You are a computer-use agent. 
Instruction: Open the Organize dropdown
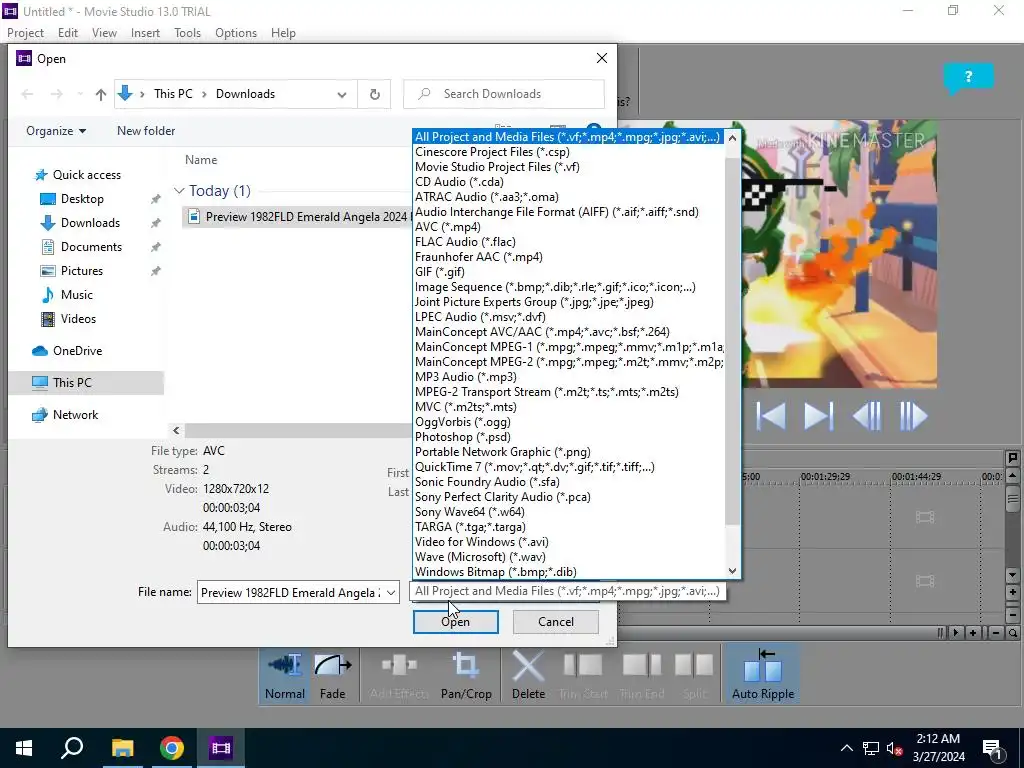coord(56,131)
